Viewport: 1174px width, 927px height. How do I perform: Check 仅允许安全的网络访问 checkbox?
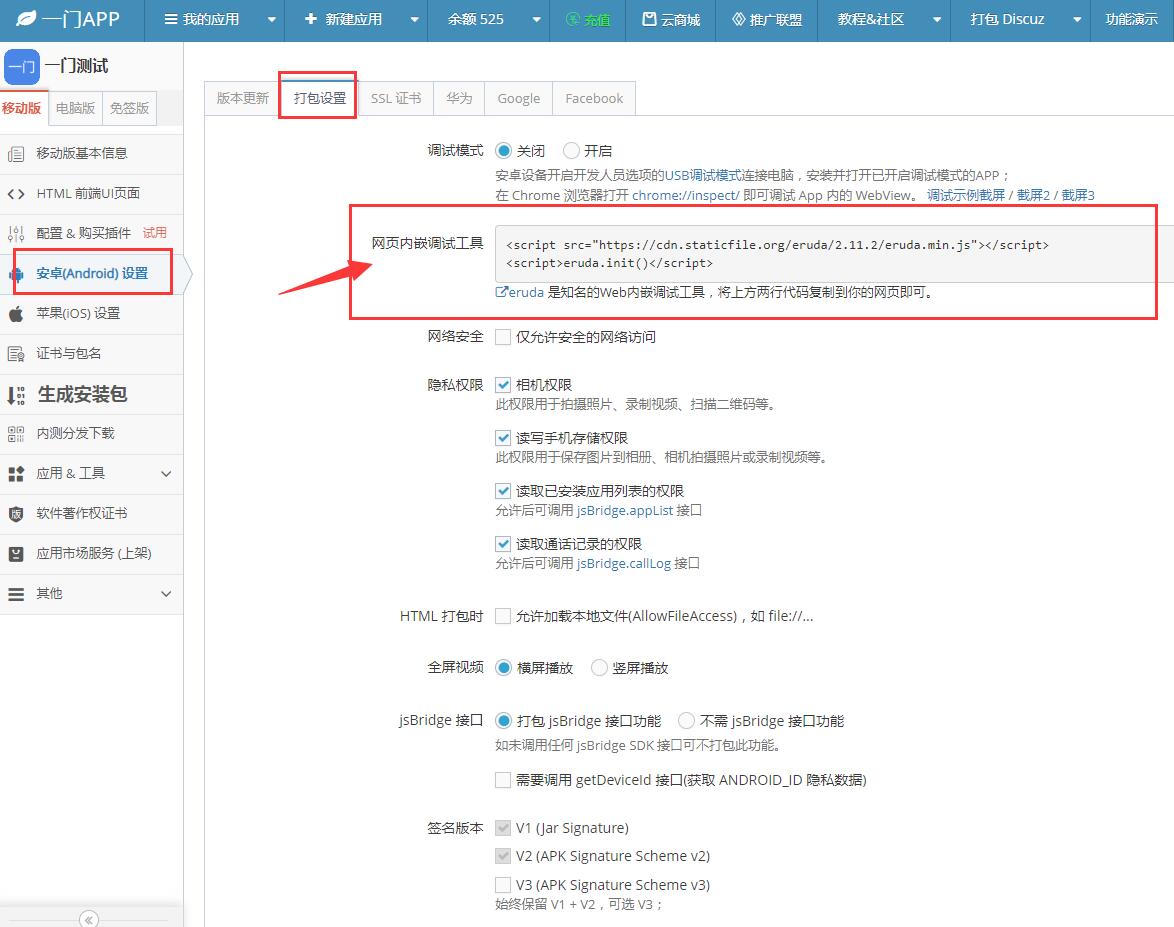pos(503,337)
